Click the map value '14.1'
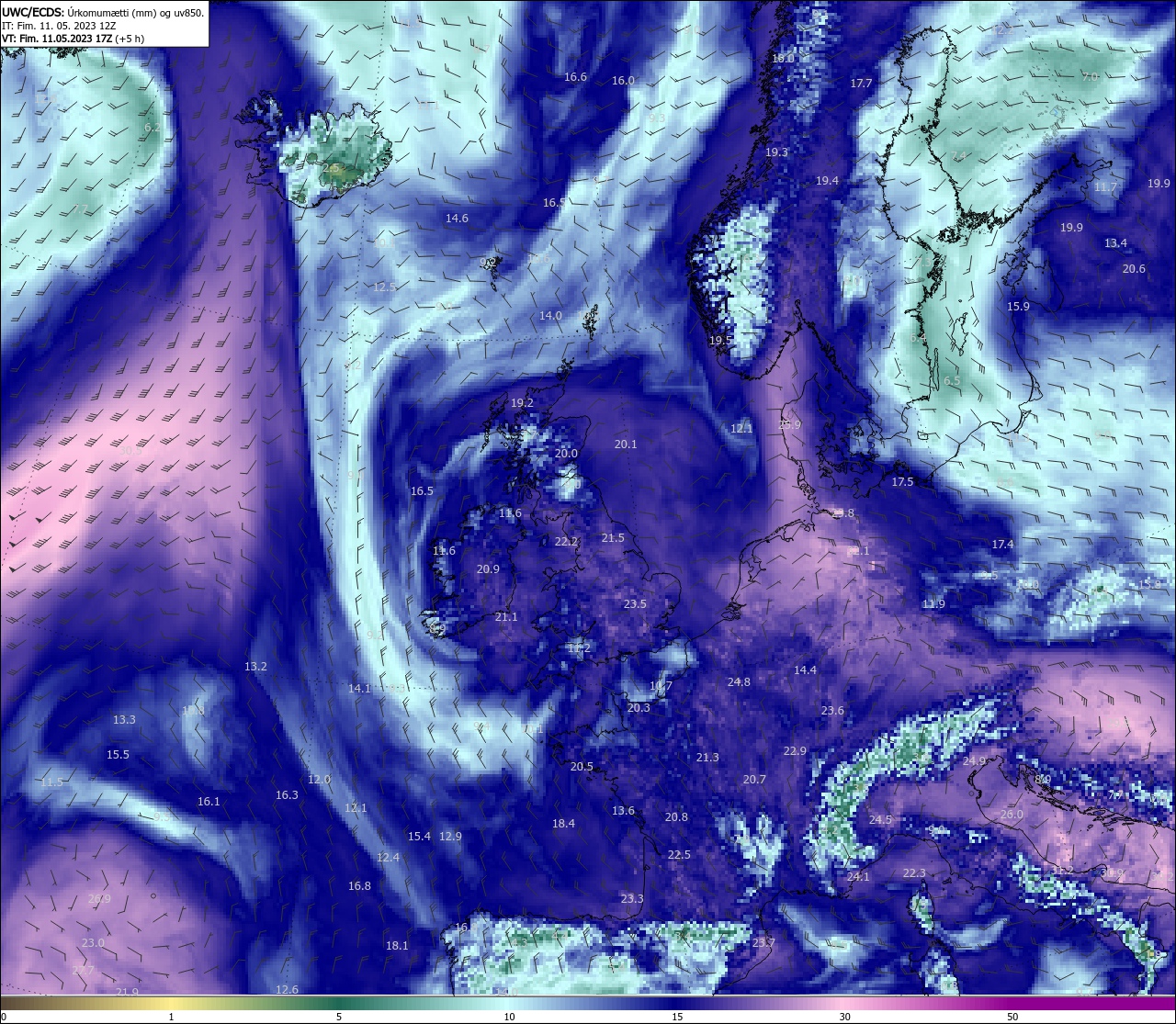Image resolution: width=1176 pixels, height=1024 pixels. (x=359, y=689)
